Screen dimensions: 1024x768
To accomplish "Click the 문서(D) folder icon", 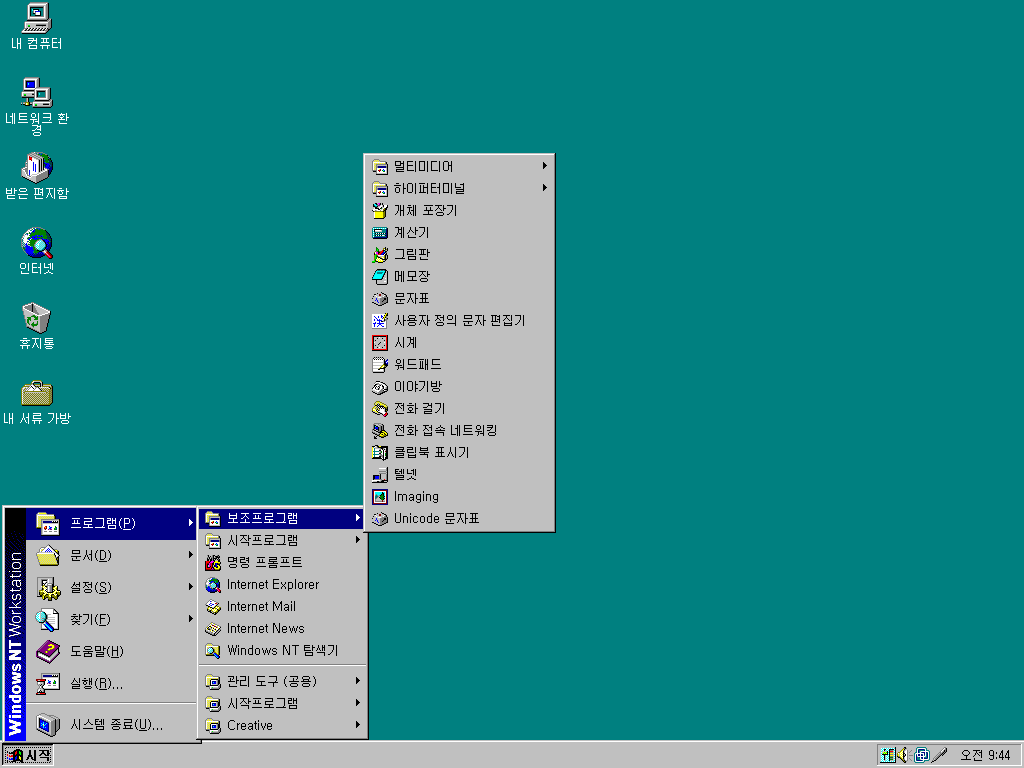I will (48, 555).
